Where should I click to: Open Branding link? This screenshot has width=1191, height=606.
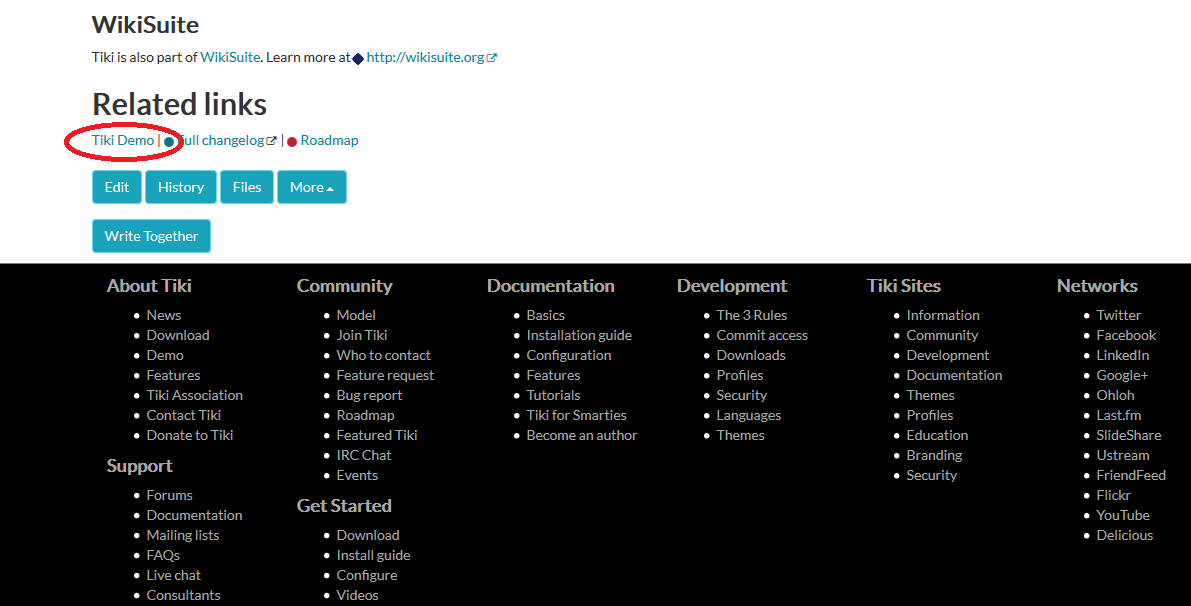934,455
